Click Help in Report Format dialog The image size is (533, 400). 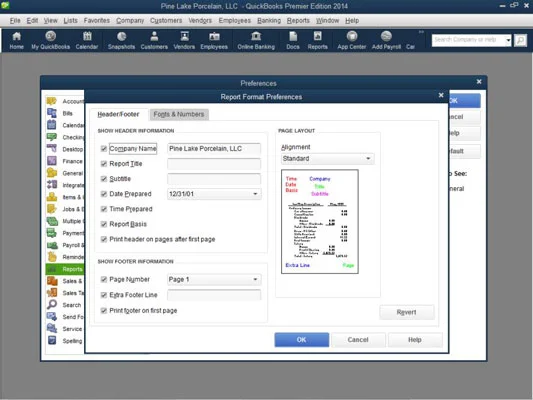pos(415,340)
